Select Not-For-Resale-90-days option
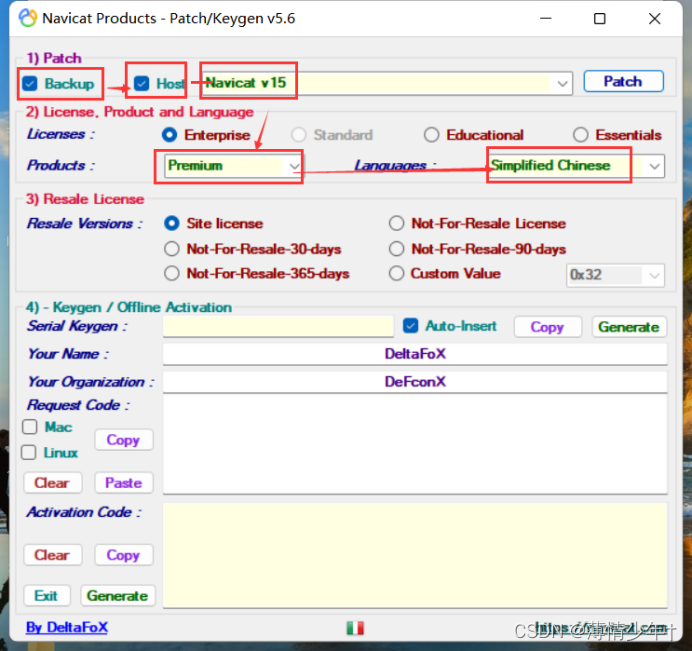 pyautogui.click(x=396, y=249)
